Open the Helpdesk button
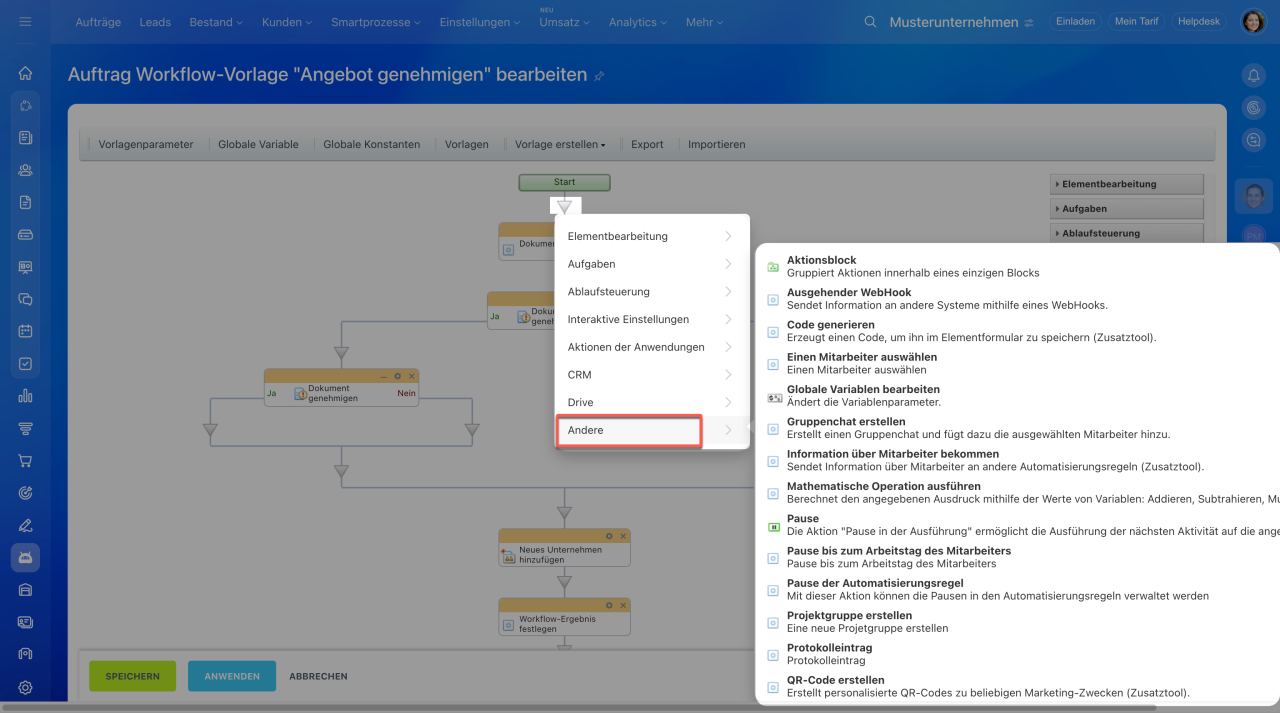This screenshot has width=1280, height=713. (x=1199, y=21)
